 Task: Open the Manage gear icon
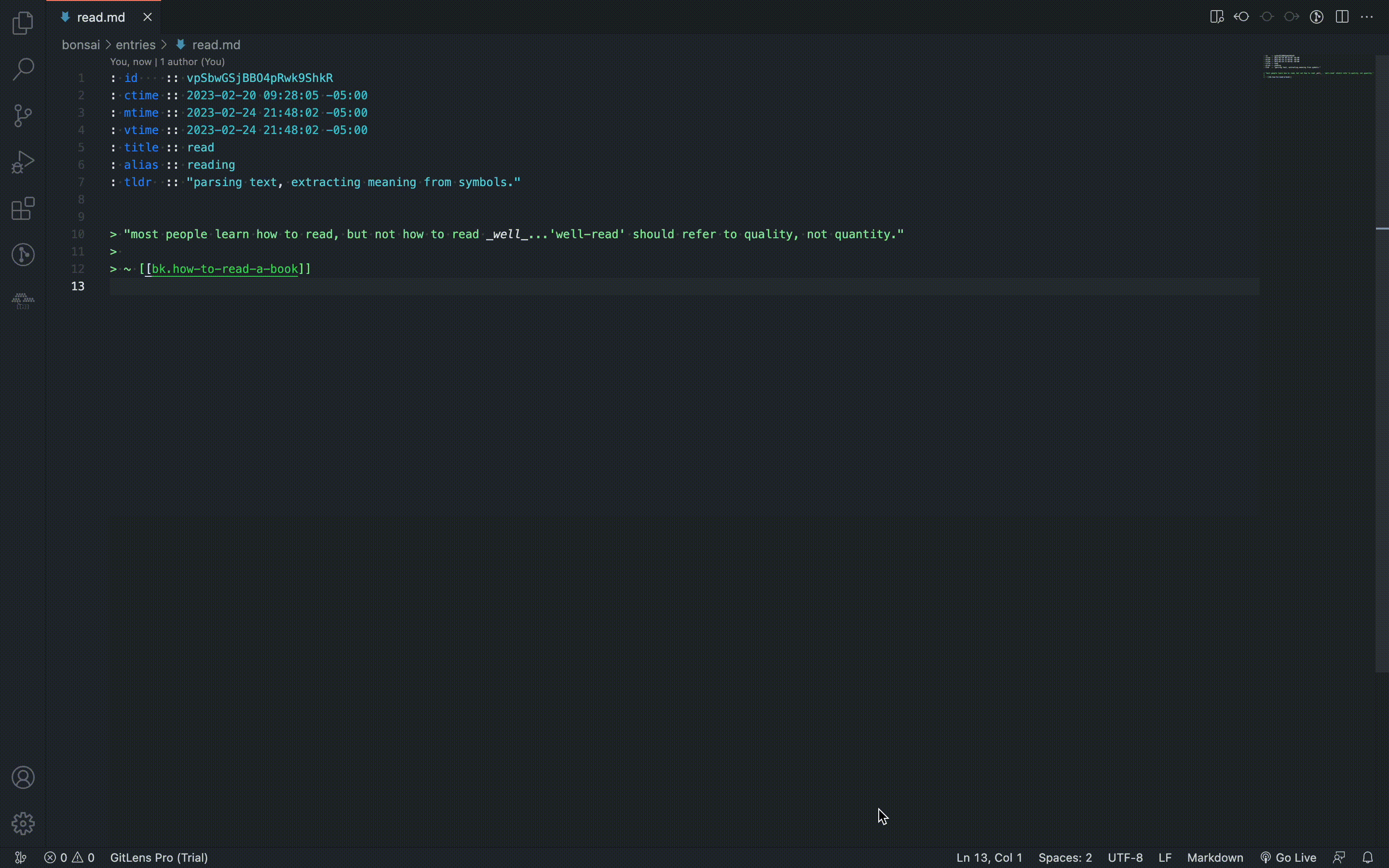point(23,824)
